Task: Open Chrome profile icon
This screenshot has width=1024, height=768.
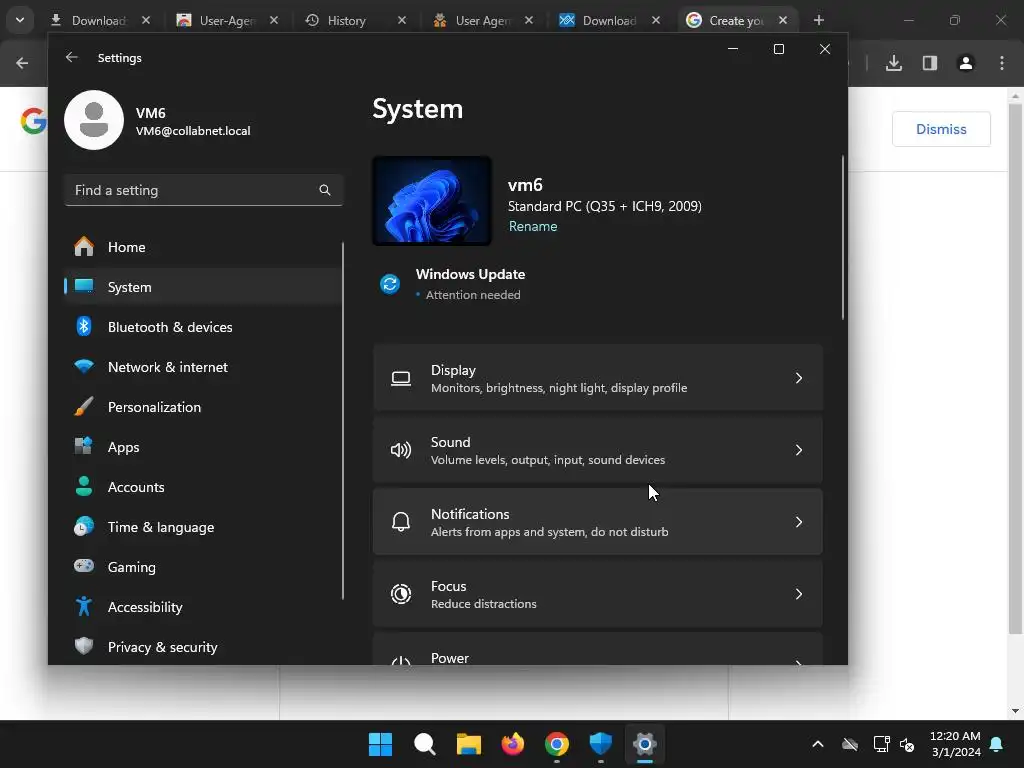Action: [966, 63]
